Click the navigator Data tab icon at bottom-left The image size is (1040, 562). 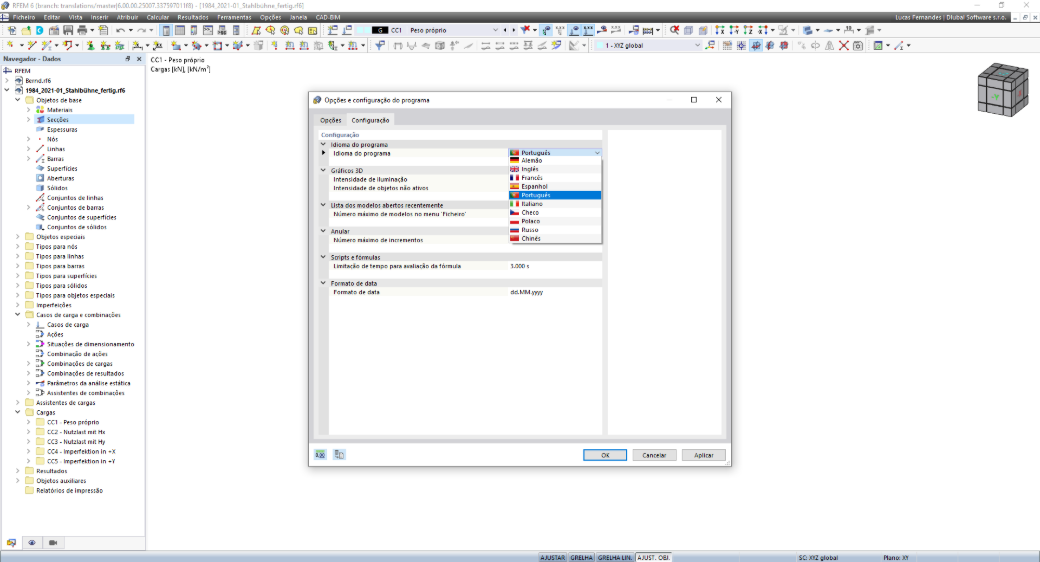[x=11, y=542]
